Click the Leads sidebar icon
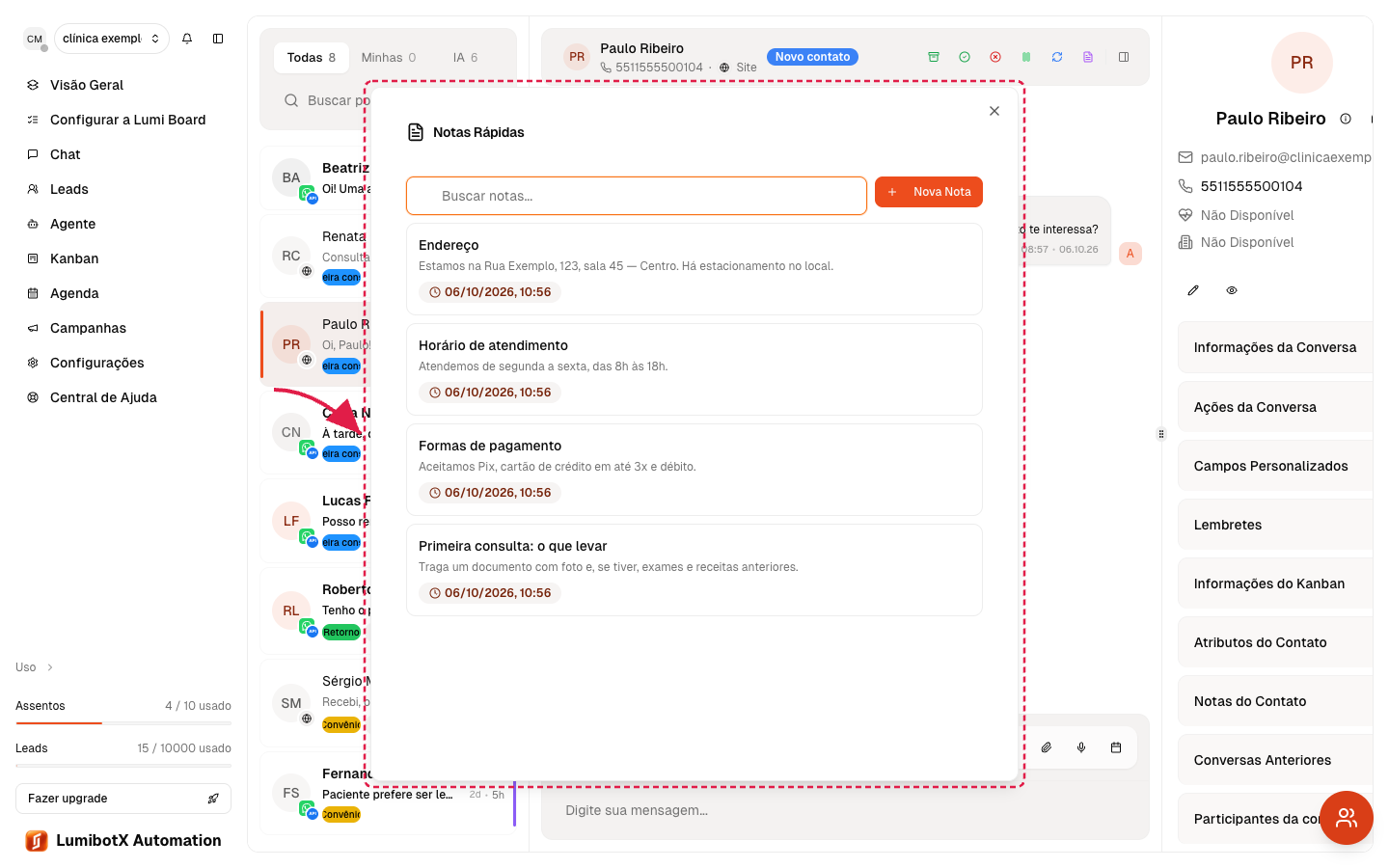 33,189
